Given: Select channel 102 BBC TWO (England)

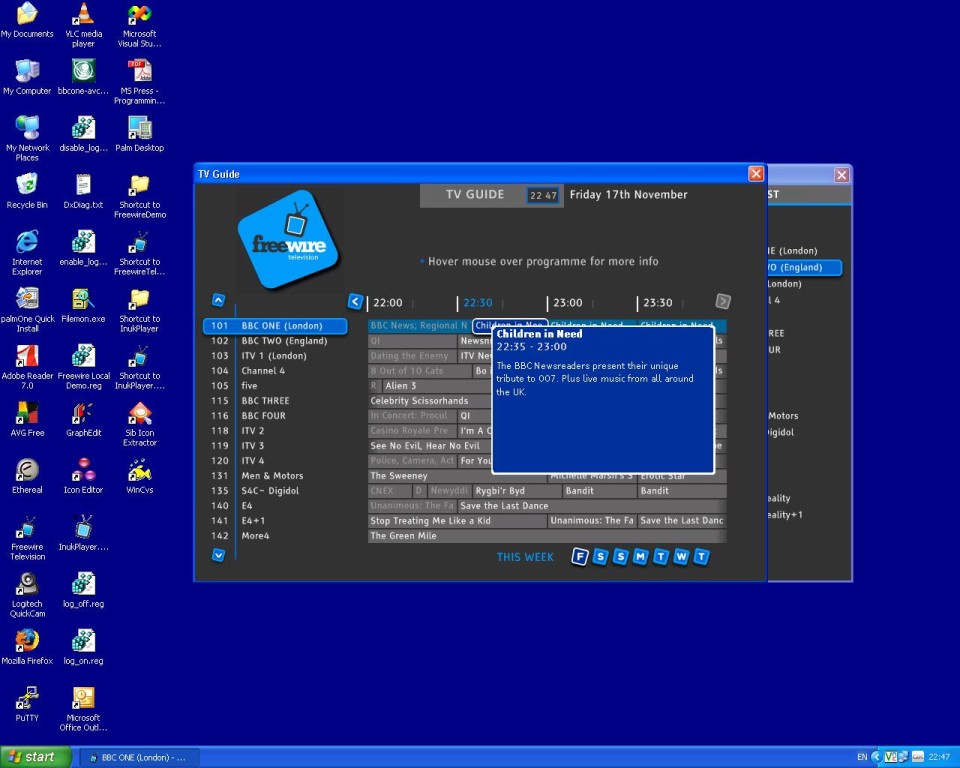Looking at the screenshot, I should [276, 341].
